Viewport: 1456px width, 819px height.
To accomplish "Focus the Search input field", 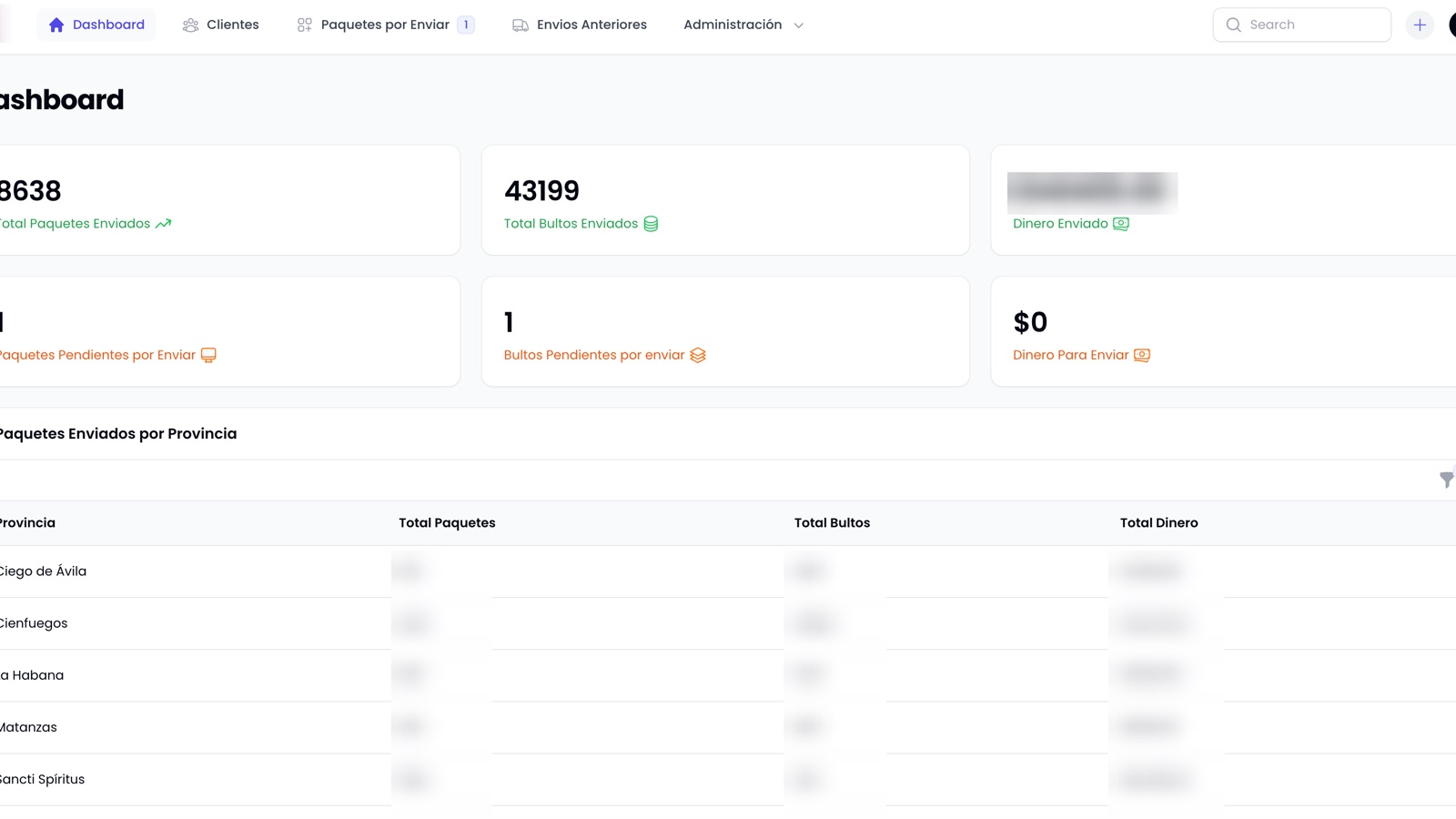I will (1302, 25).
